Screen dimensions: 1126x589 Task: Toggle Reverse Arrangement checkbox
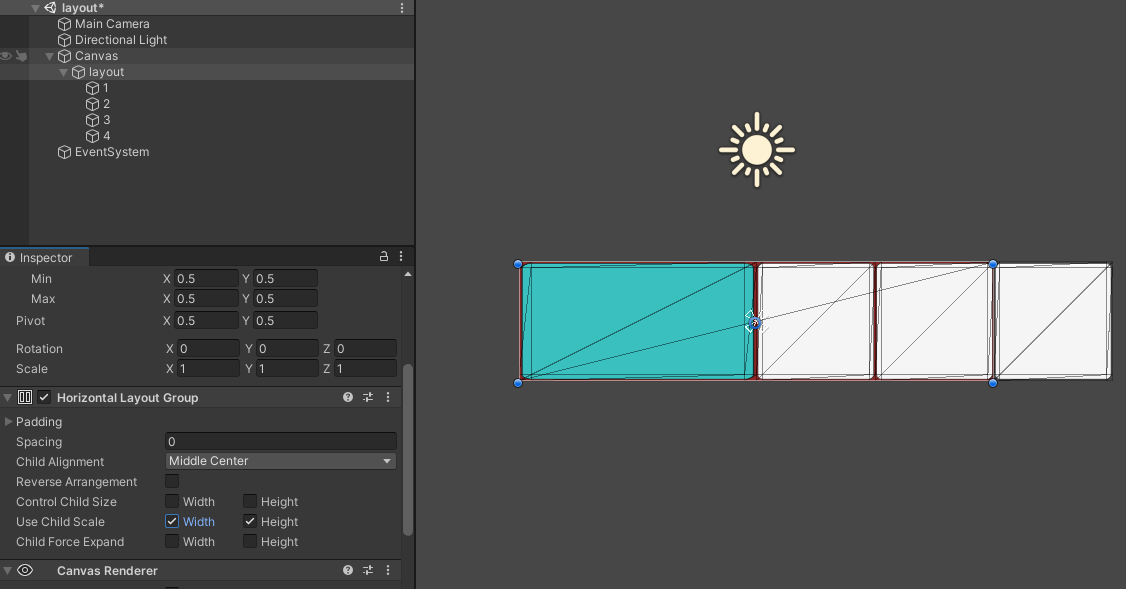click(172, 481)
